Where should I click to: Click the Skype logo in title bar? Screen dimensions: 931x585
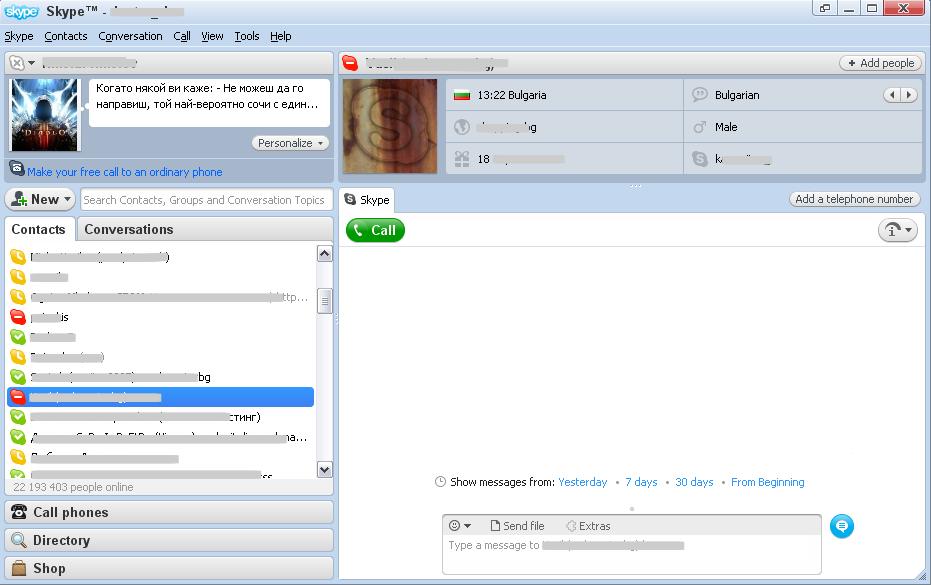[x=21, y=11]
